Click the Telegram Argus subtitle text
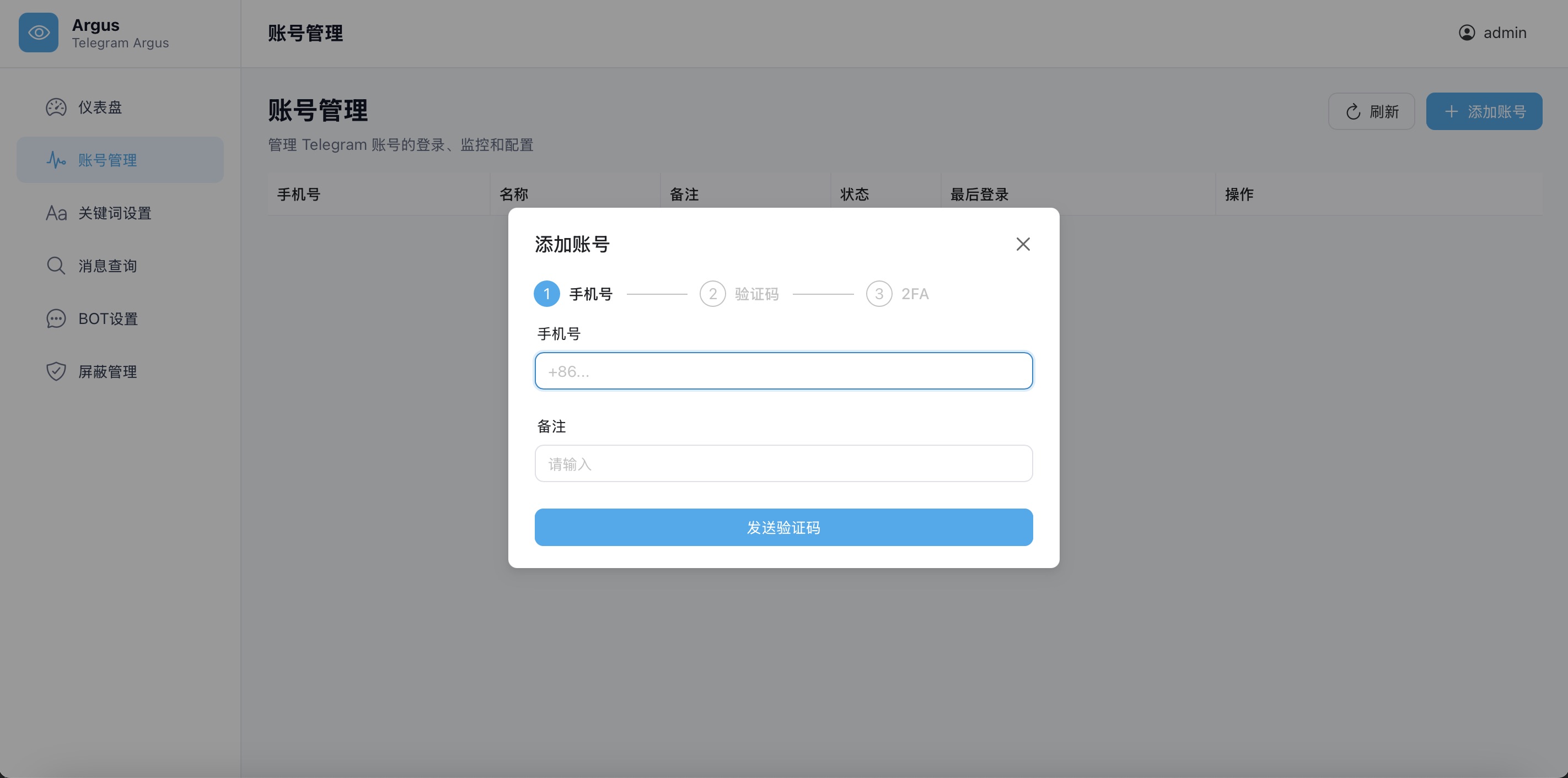Viewport: 1568px width, 778px height. [x=121, y=43]
